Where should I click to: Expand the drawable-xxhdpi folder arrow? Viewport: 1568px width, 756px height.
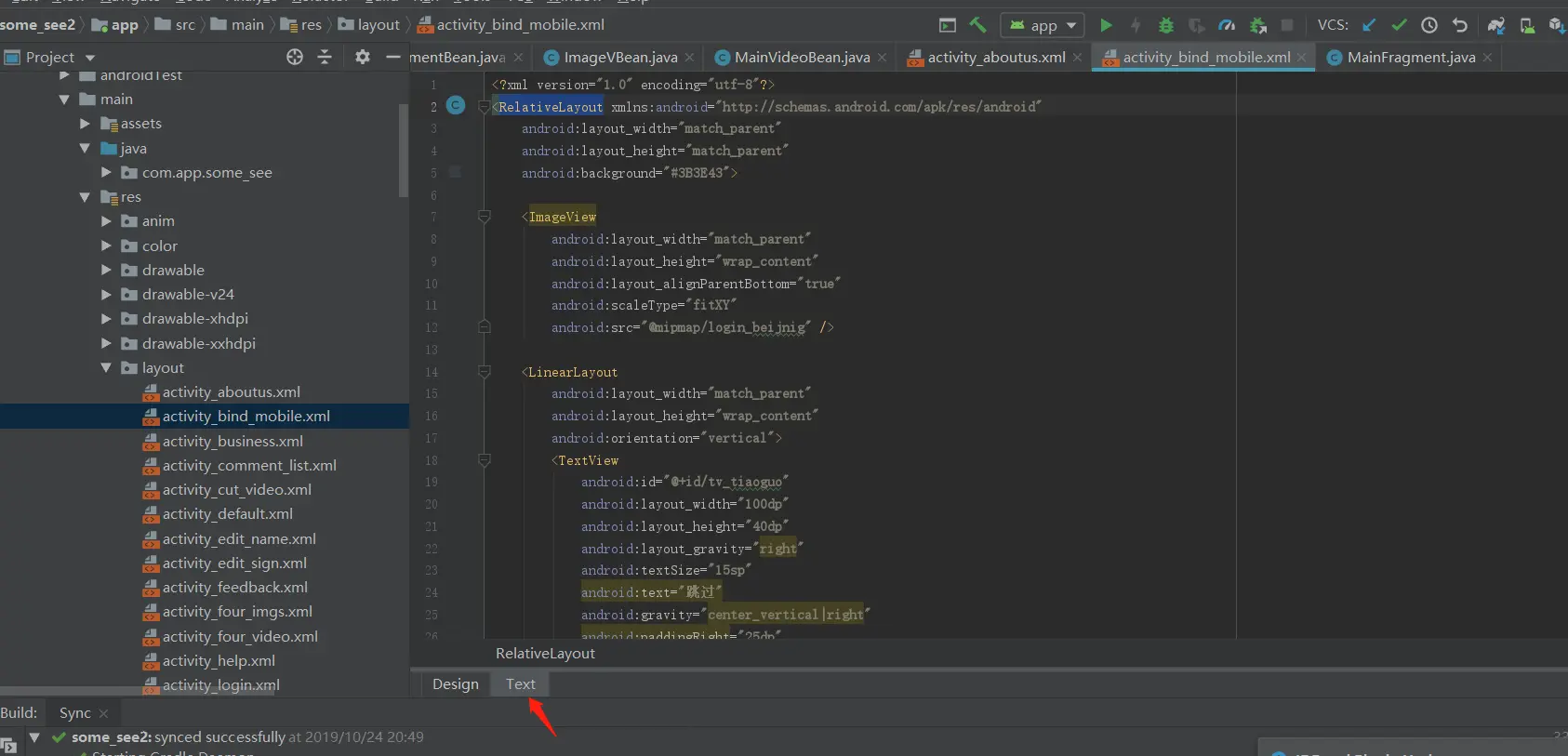click(x=106, y=343)
